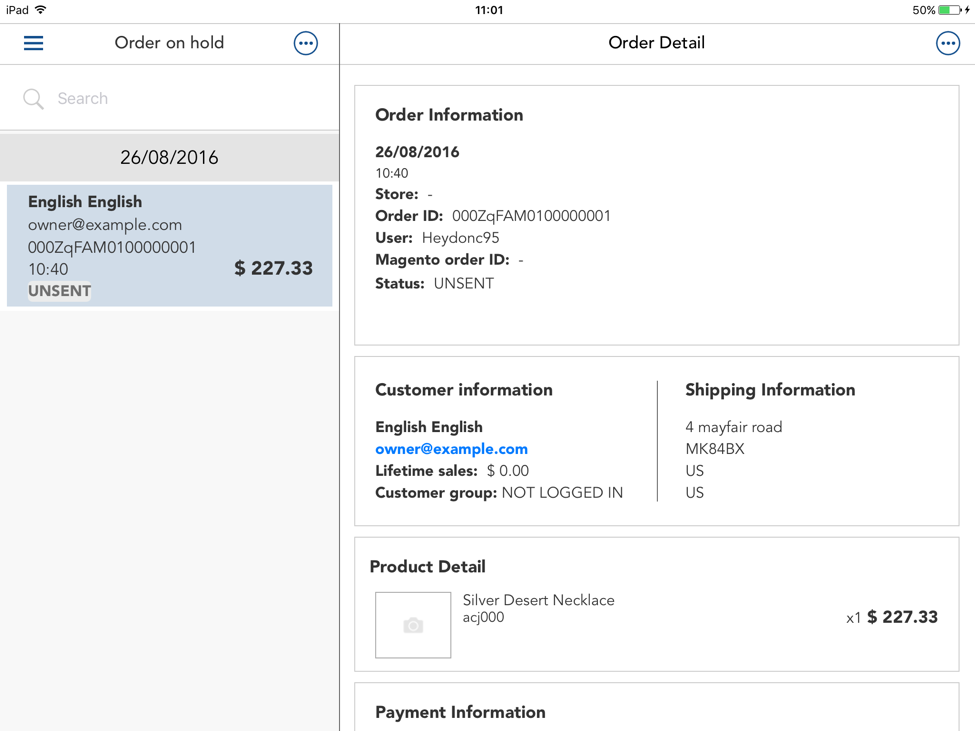Click the Status UNSENT value in Order Information
The height and width of the screenshot is (731, 975).
464,283
